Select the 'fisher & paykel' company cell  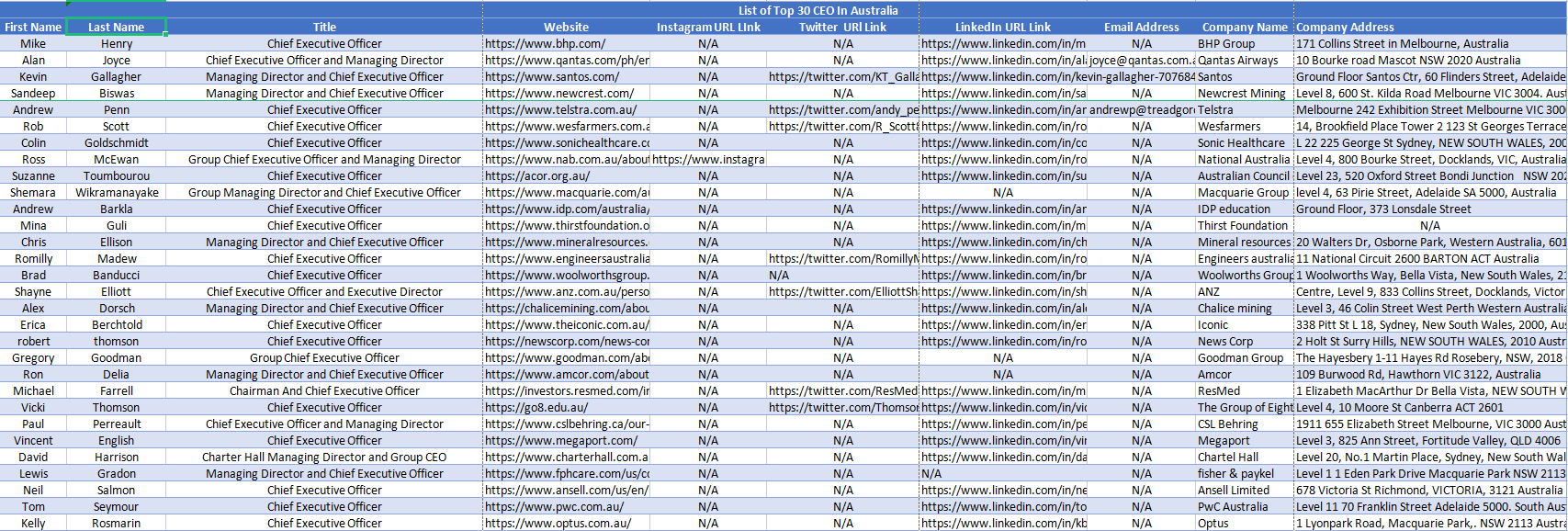[1245, 473]
